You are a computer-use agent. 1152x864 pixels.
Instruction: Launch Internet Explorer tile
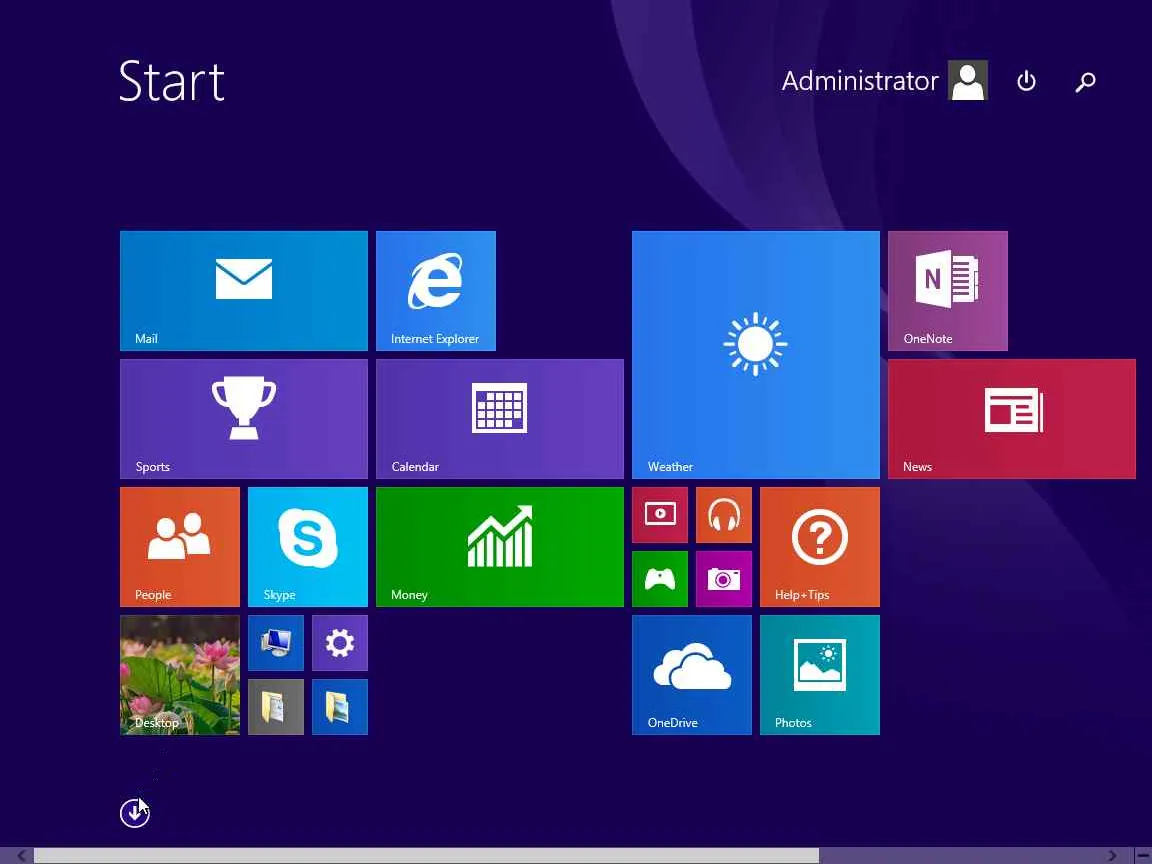pos(436,291)
